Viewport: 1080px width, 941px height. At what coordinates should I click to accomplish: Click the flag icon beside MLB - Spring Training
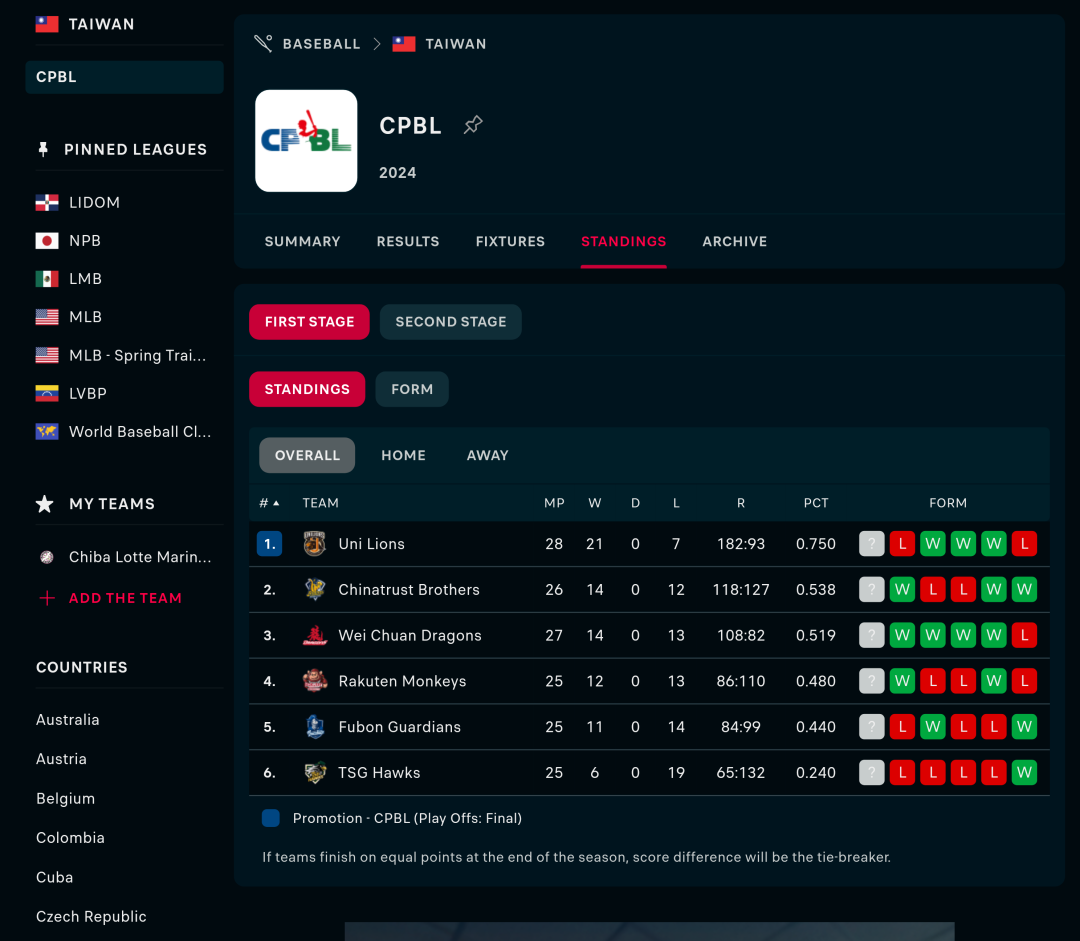47,355
